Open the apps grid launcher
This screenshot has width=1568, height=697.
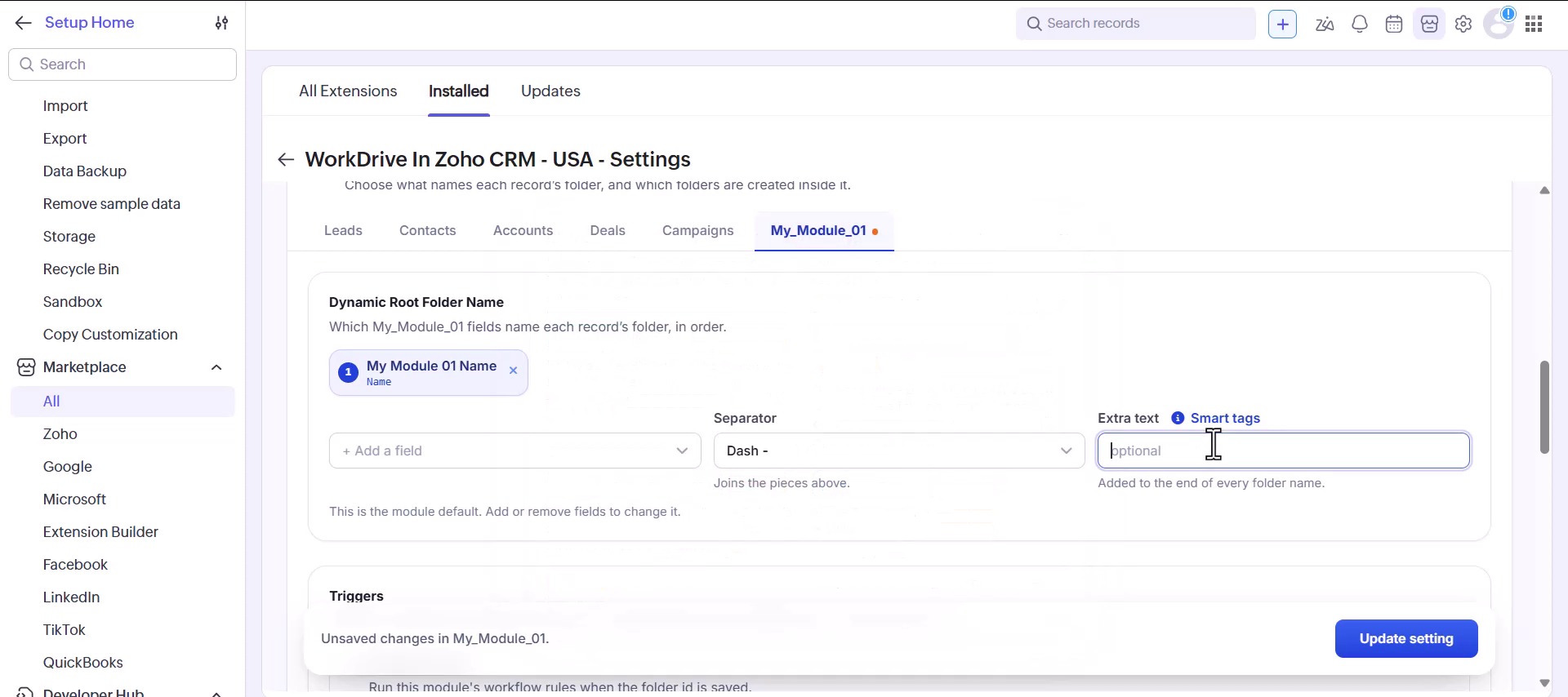pos(1534,24)
